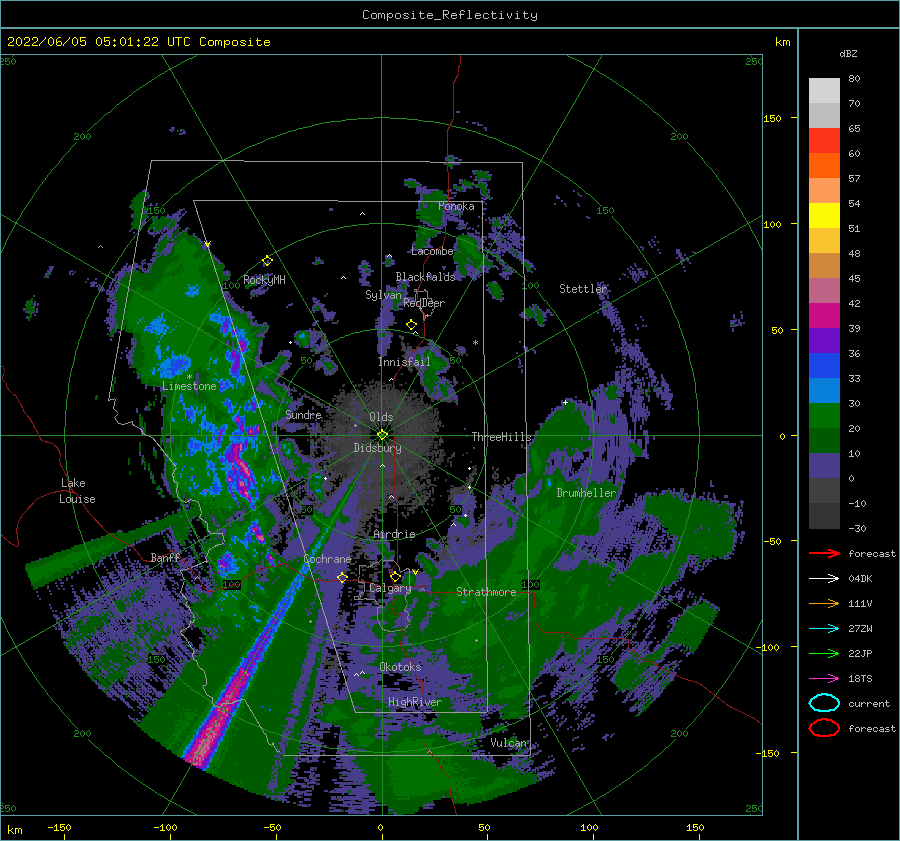Click the Limestone label
This screenshot has width=900, height=841.
[x=189, y=386]
